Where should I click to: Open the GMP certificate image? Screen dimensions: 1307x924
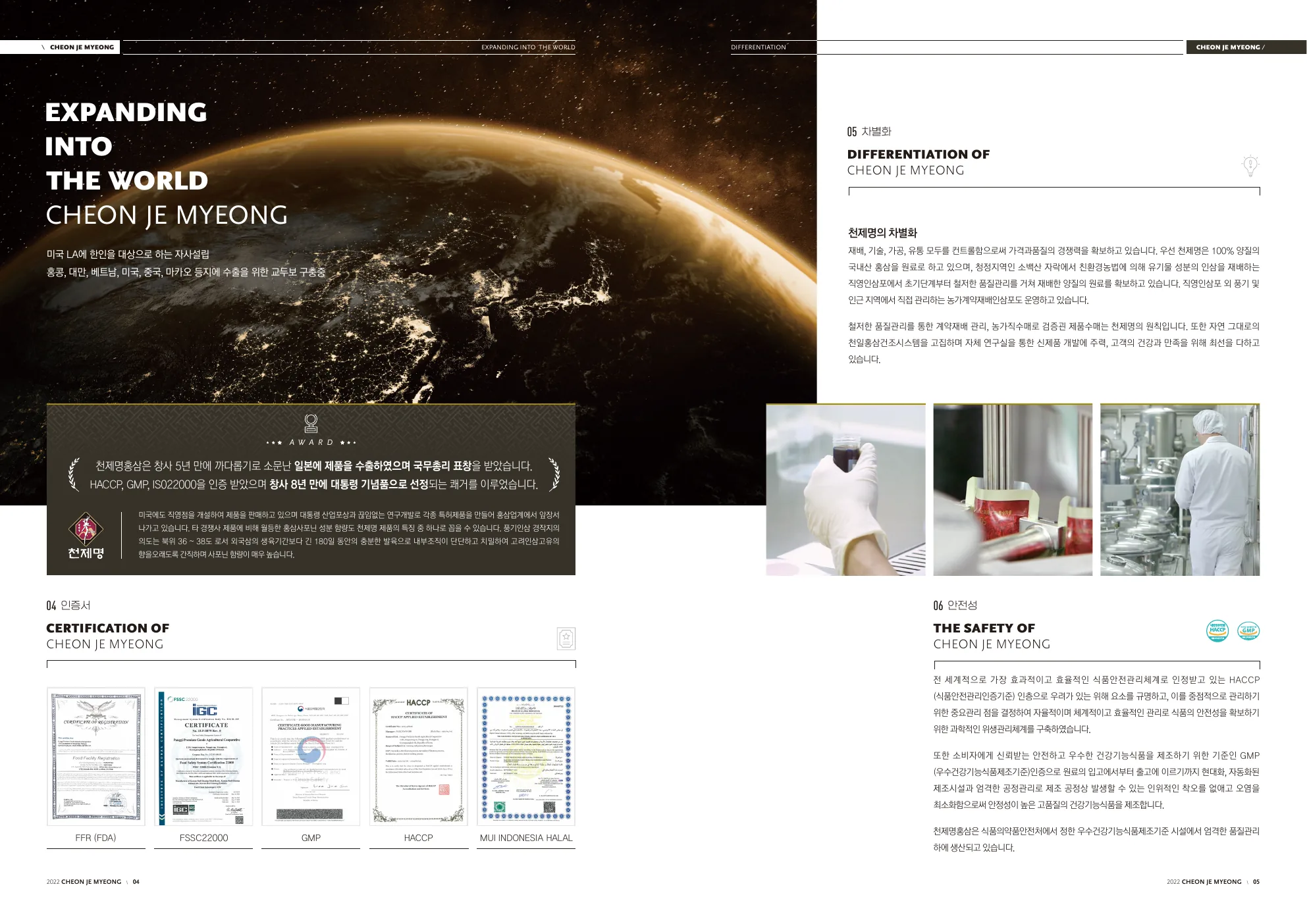[x=311, y=756]
